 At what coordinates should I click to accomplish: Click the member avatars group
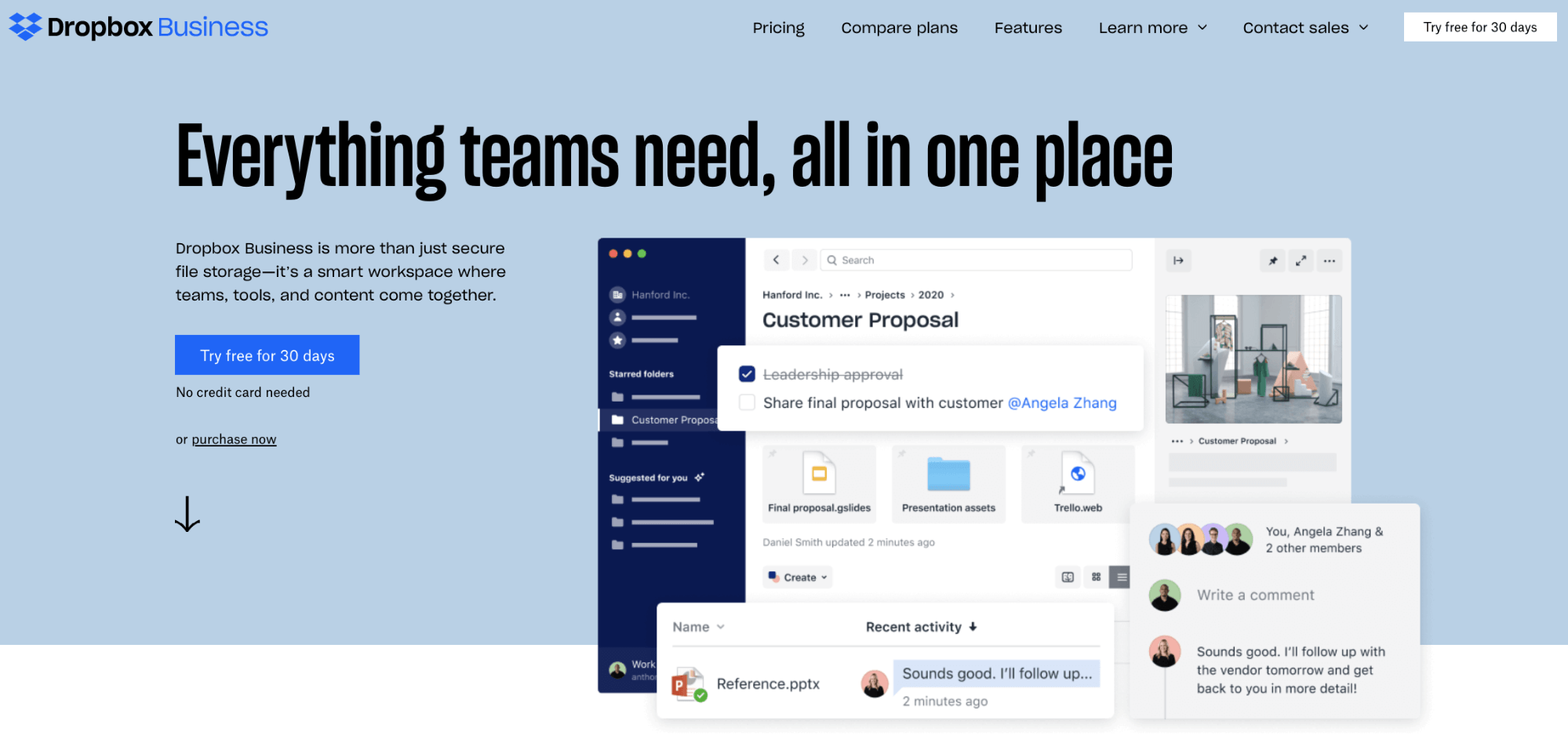coord(1201,539)
